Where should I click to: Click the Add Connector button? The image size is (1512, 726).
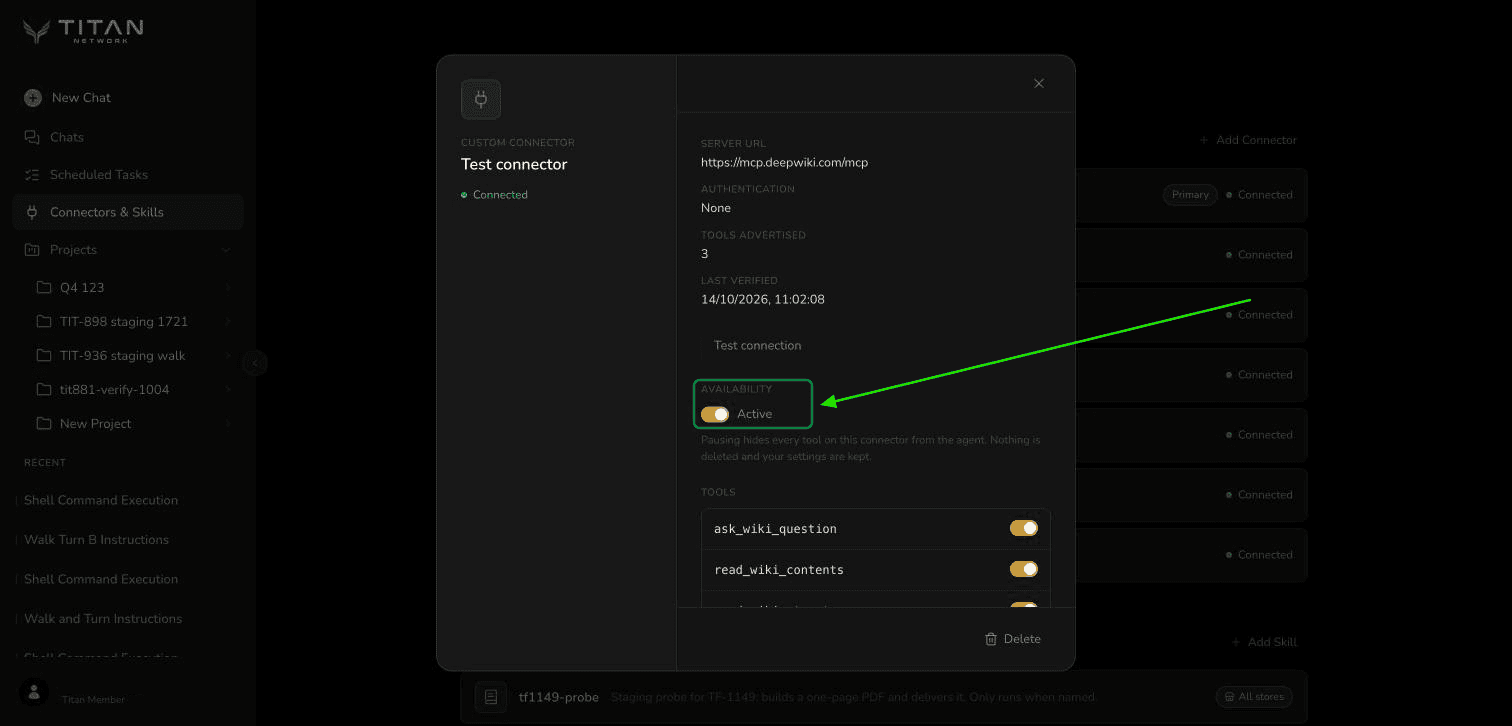click(1248, 140)
